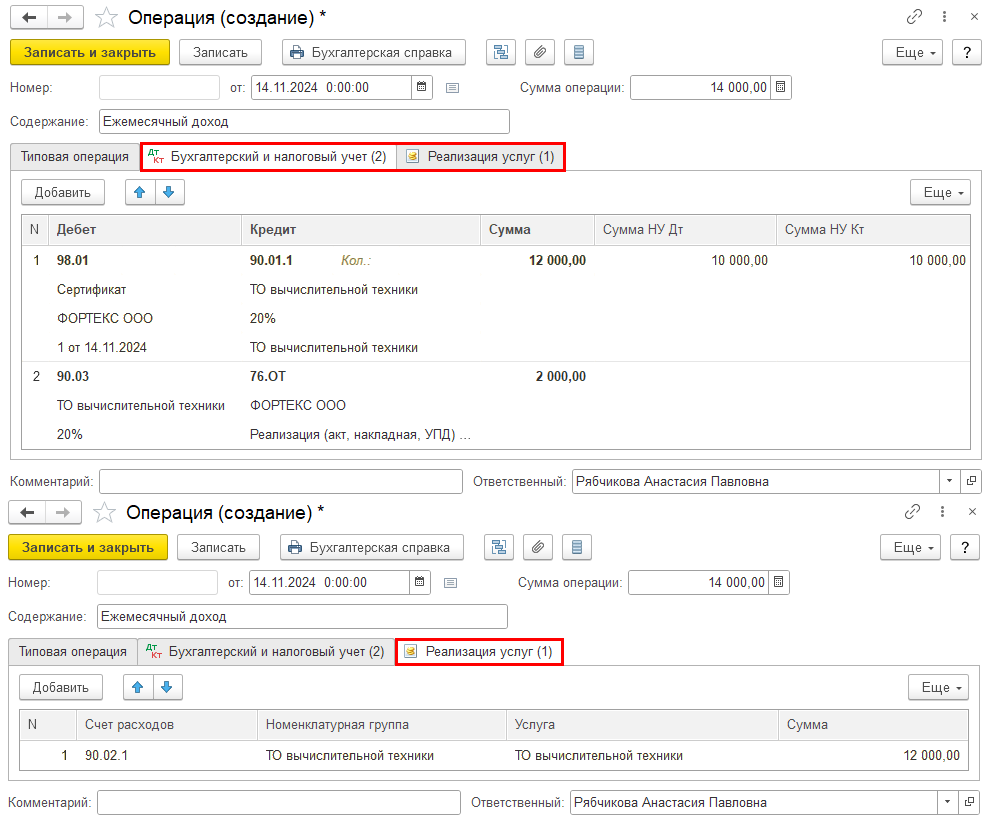The width and height of the screenshot is (985, 822).
Task: Open calculator for top Сумма операции
Action: pos(780,87)
